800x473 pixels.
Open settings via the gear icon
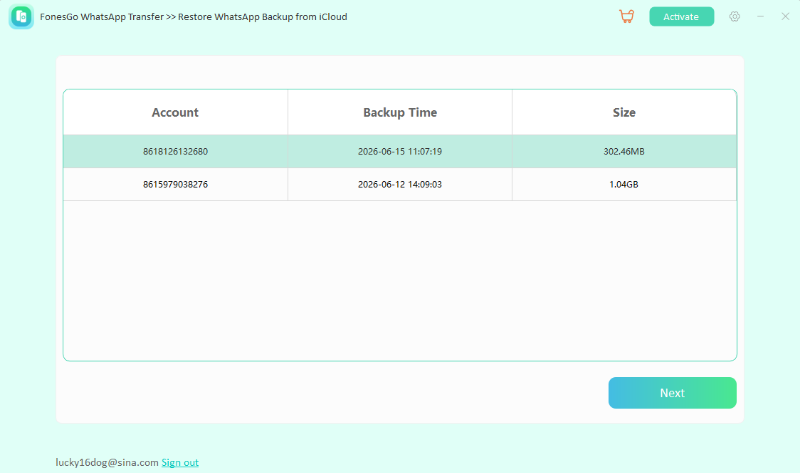coord(734,16)
